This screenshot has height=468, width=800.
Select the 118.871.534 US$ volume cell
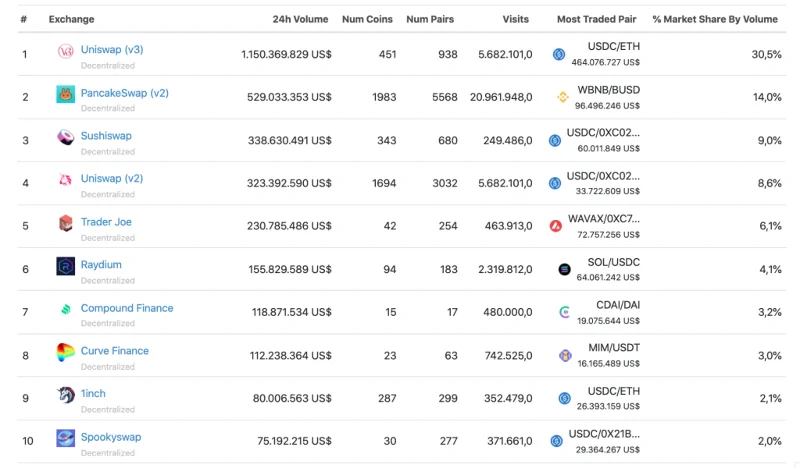292,312
